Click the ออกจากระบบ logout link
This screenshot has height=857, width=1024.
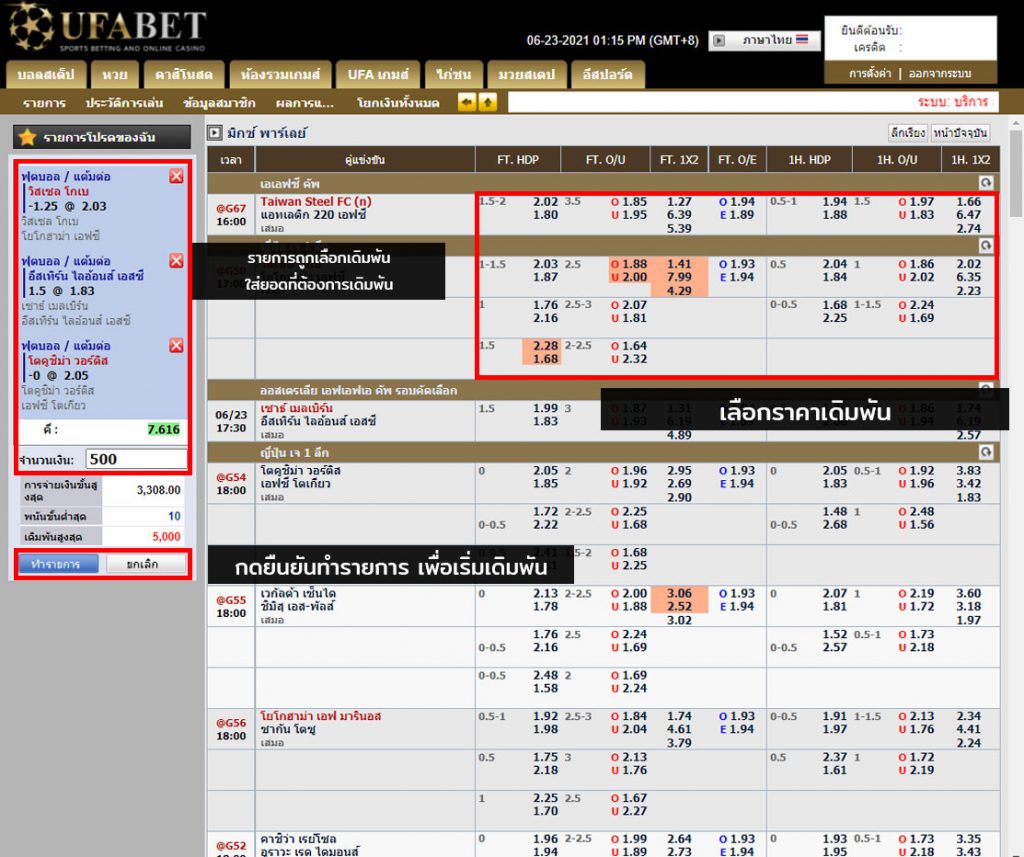tap(939, 74)
